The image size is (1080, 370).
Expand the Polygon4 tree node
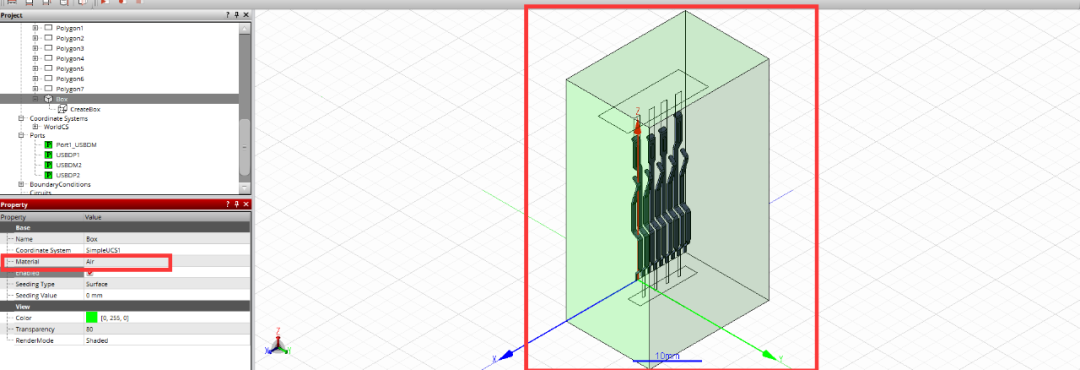coord(36,59)
